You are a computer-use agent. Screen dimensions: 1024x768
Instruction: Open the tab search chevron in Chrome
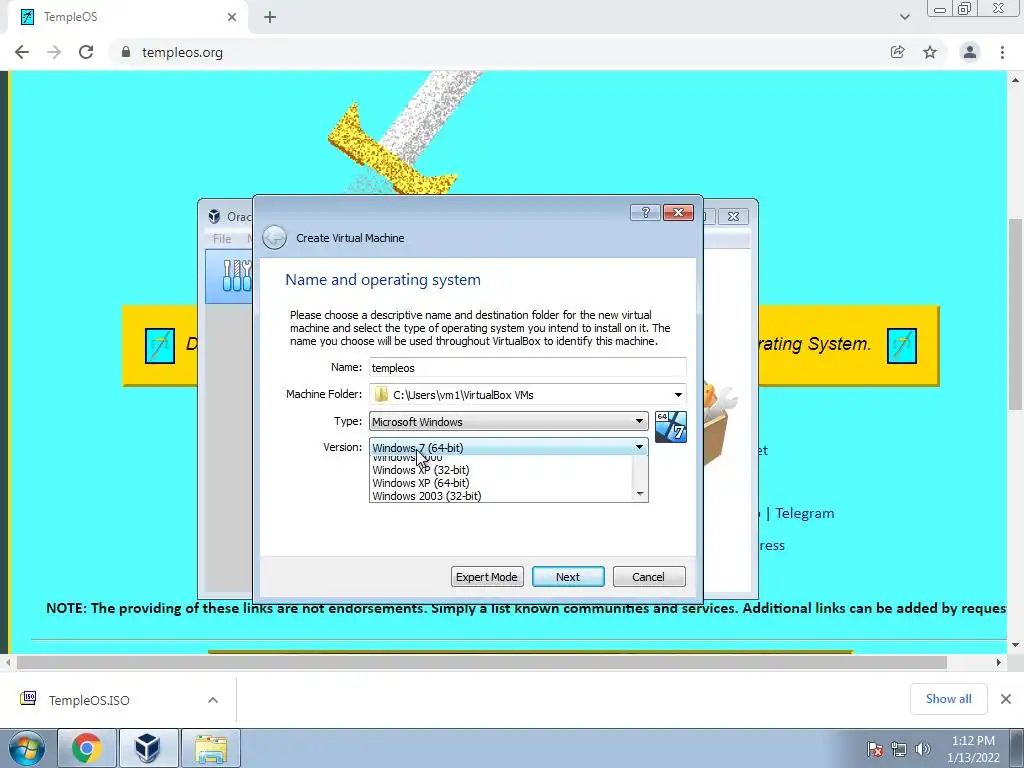pos(904,17)
